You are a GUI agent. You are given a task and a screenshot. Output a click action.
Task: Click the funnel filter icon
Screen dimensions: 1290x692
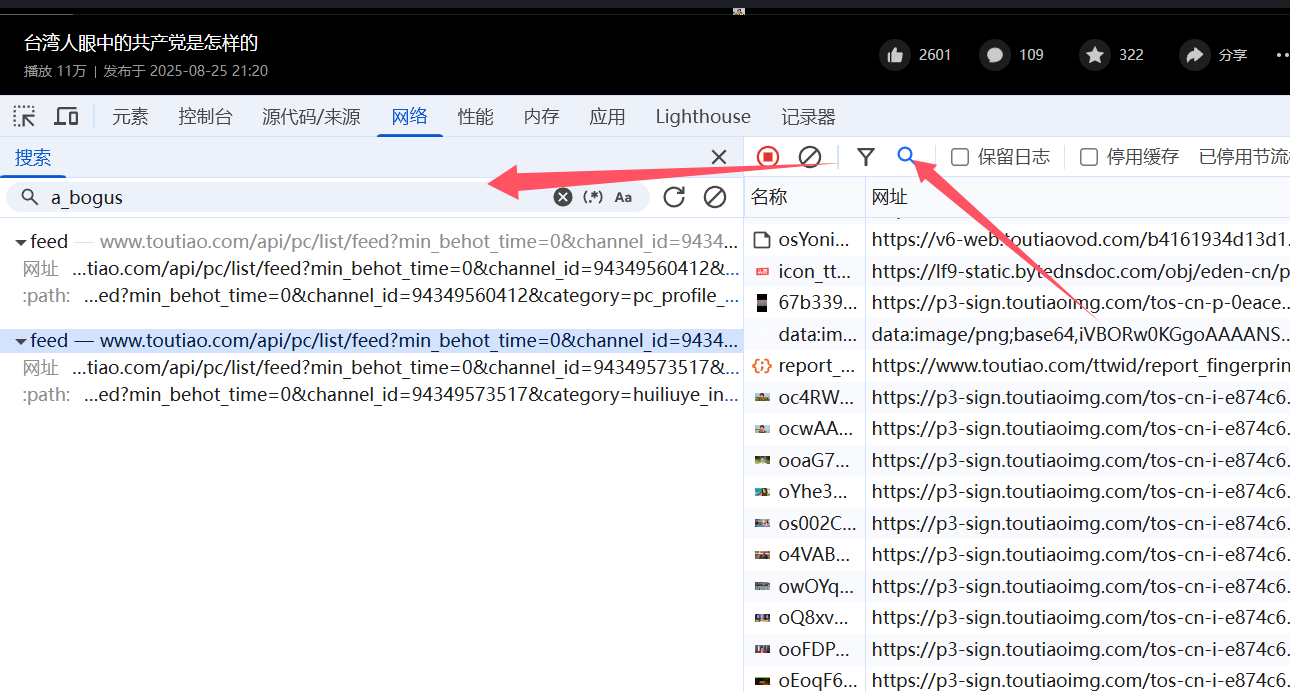(x=866, y=157)
